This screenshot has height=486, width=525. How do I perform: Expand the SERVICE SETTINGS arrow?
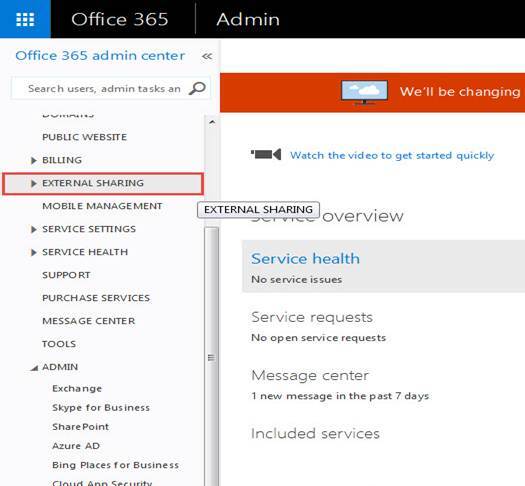[33, 229]
